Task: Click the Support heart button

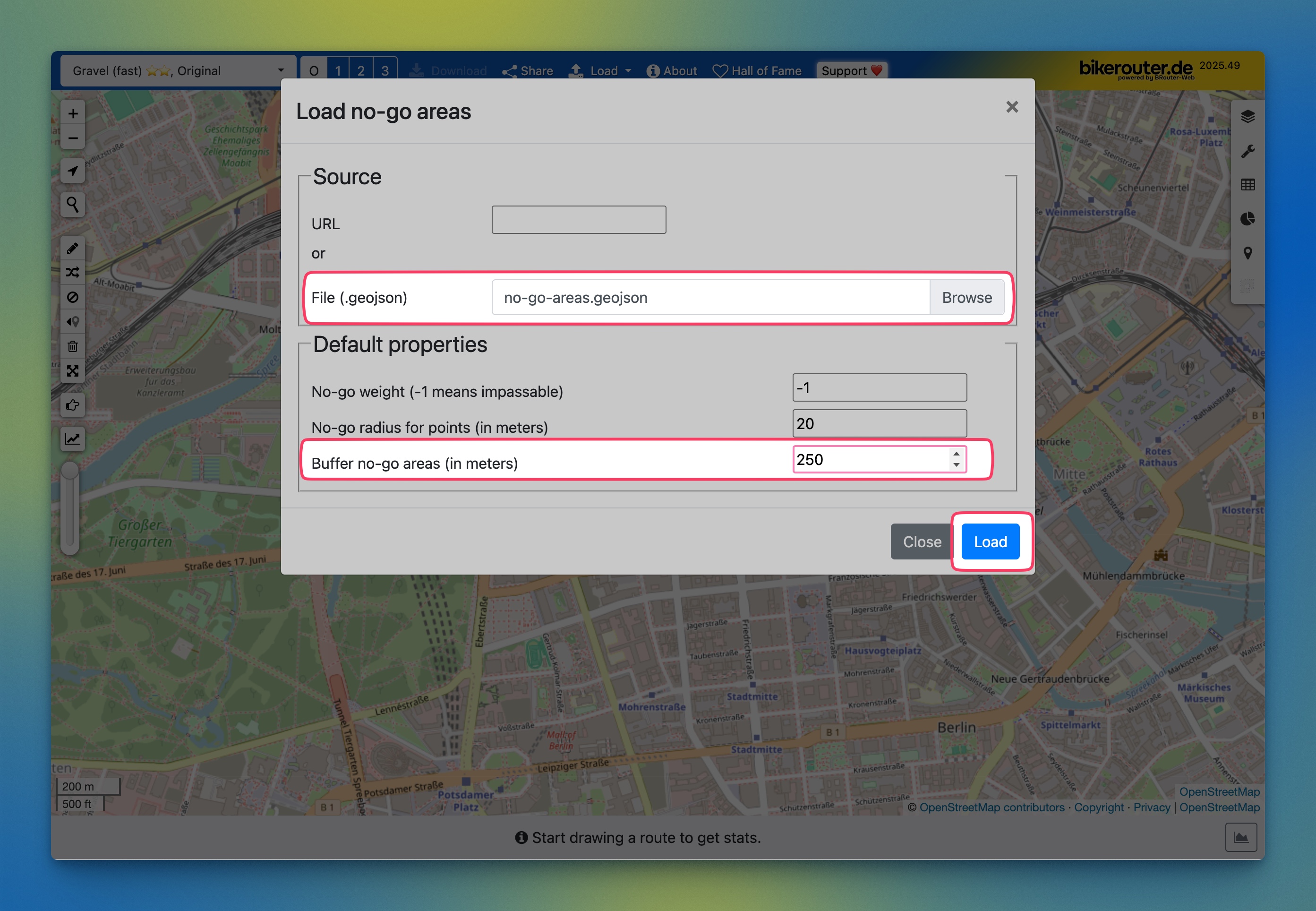Action: click(852, 71)
